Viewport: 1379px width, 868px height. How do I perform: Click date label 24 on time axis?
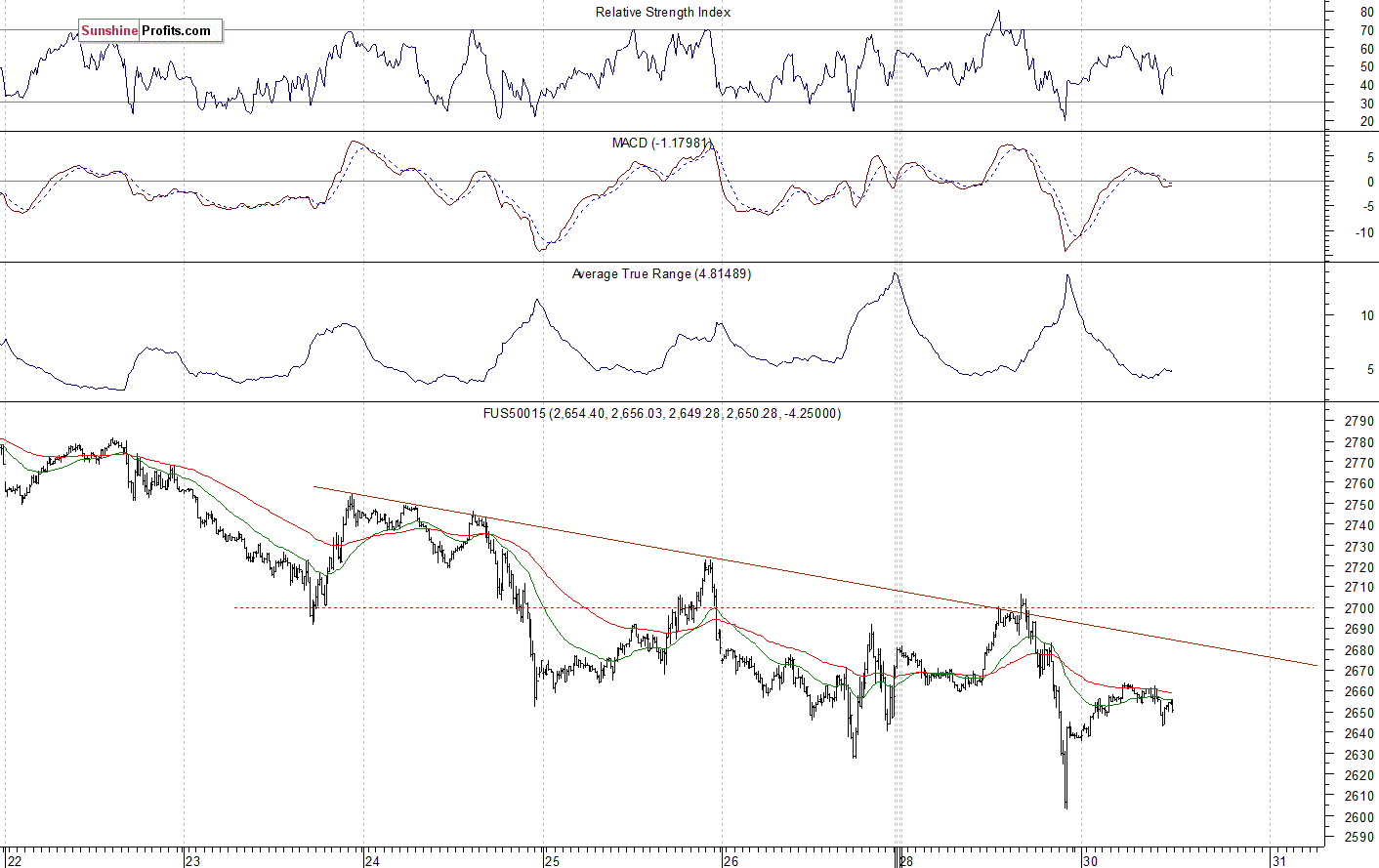point(372,860)
